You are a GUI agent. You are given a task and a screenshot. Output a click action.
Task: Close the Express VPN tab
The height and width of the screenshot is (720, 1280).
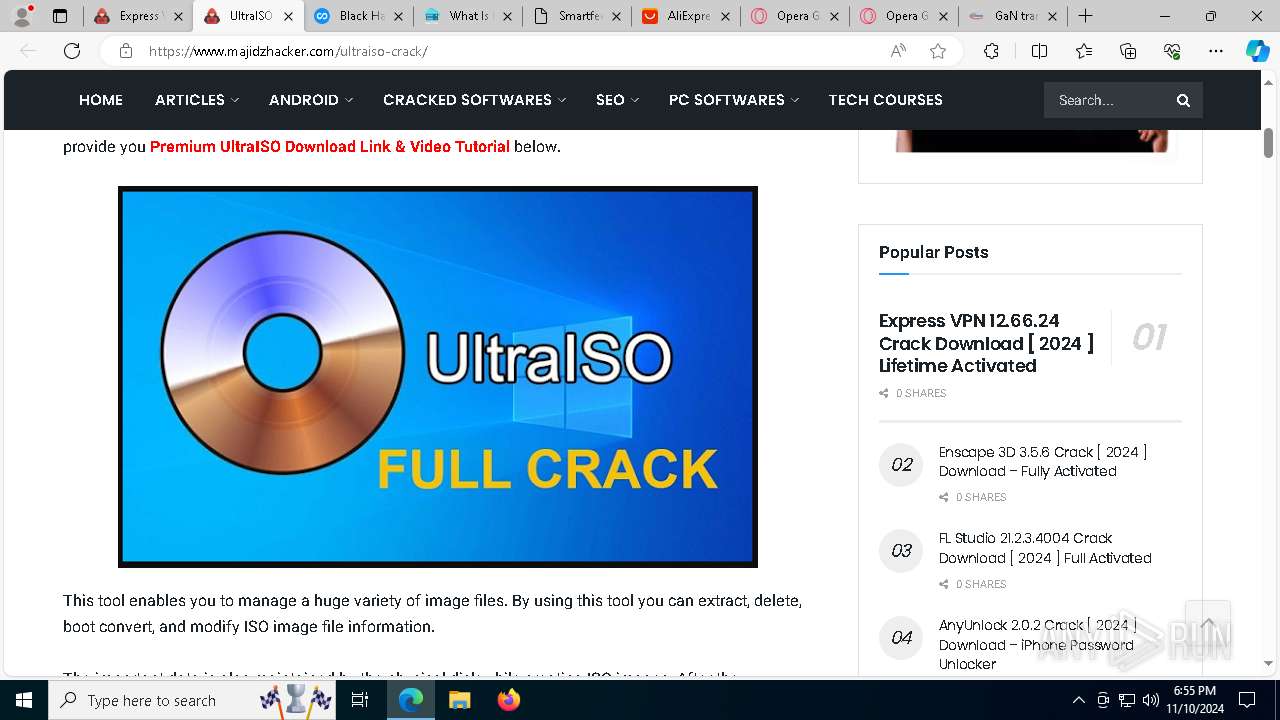178,16
